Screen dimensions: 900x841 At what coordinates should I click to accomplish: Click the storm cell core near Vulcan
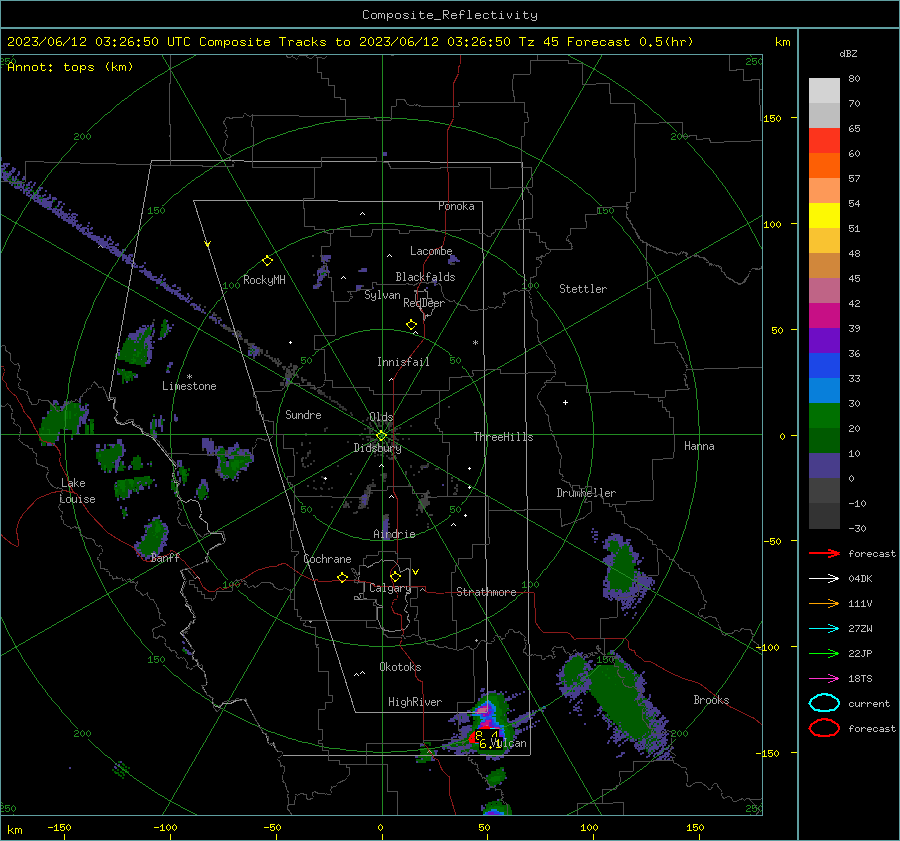click(487, 738)
